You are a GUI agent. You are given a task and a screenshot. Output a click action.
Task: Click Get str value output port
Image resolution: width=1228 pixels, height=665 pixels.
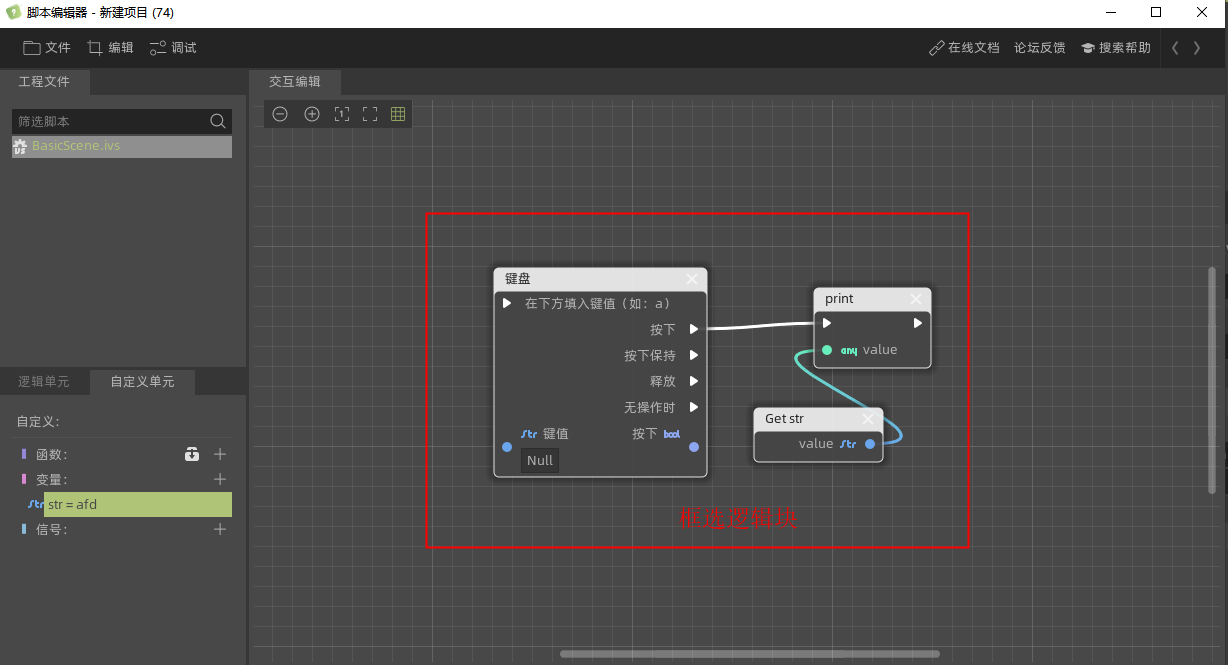point(870,444)
